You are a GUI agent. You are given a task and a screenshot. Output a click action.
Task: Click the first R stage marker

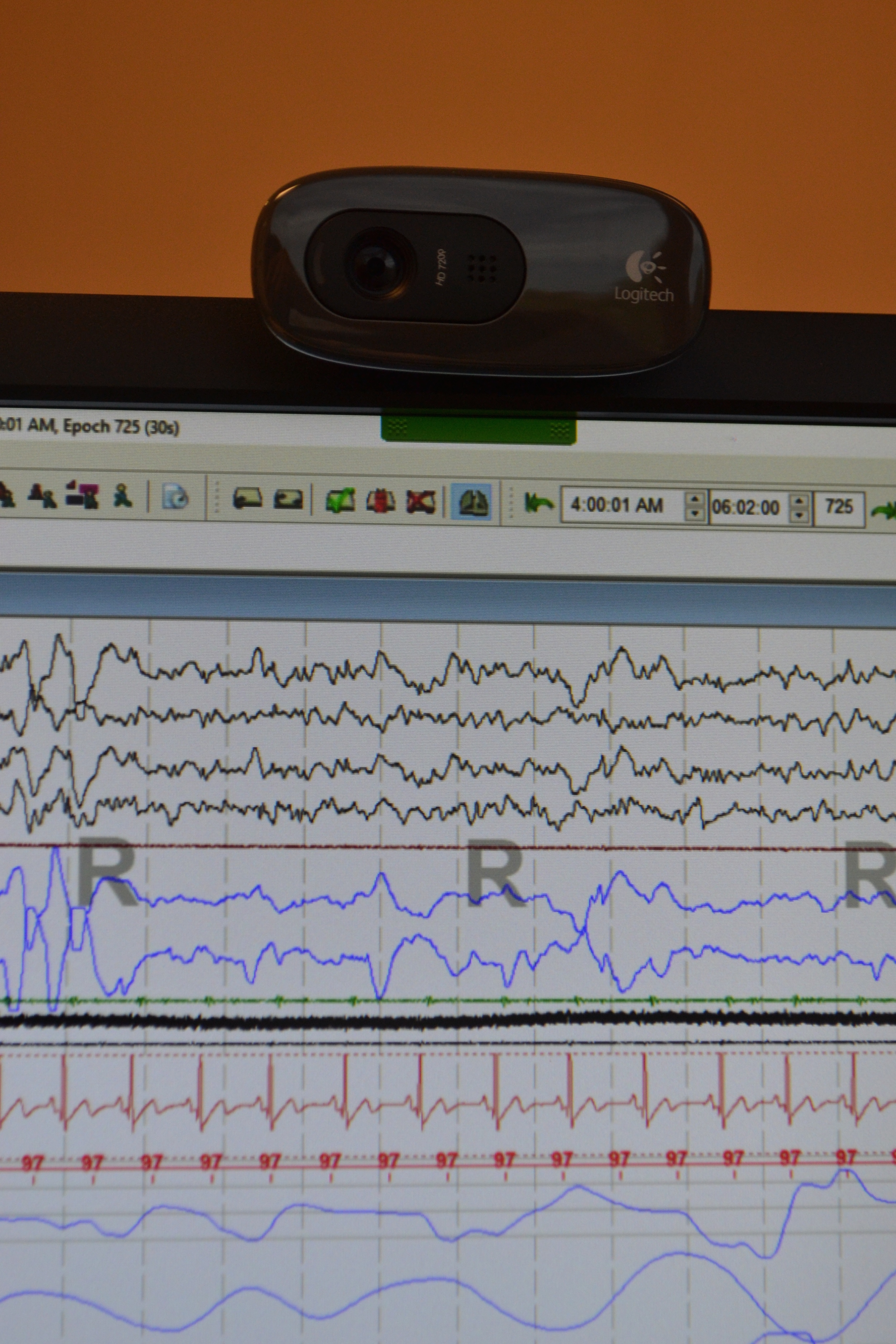pos(107,871)
